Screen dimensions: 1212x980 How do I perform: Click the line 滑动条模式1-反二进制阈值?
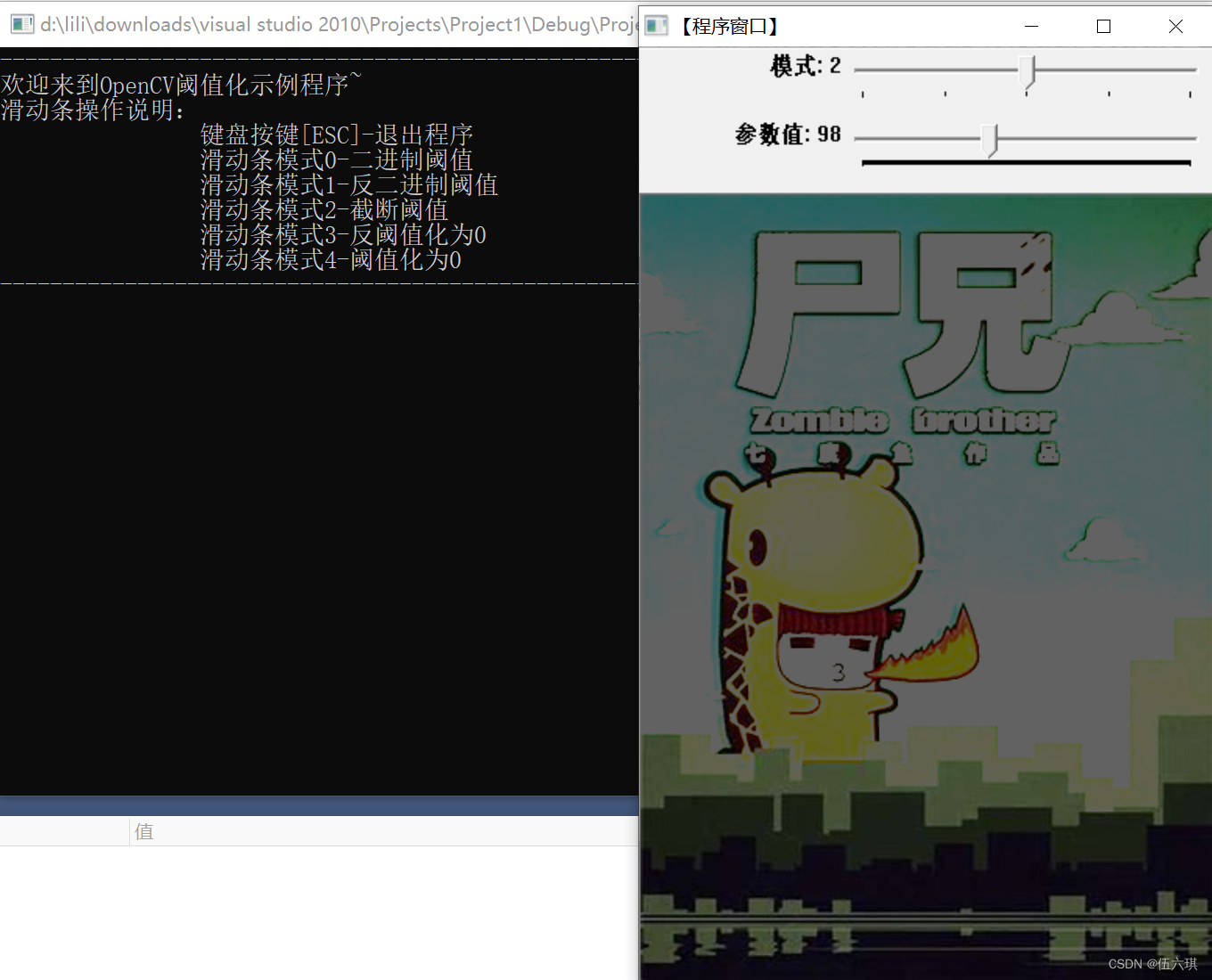[x=349, y=184]
